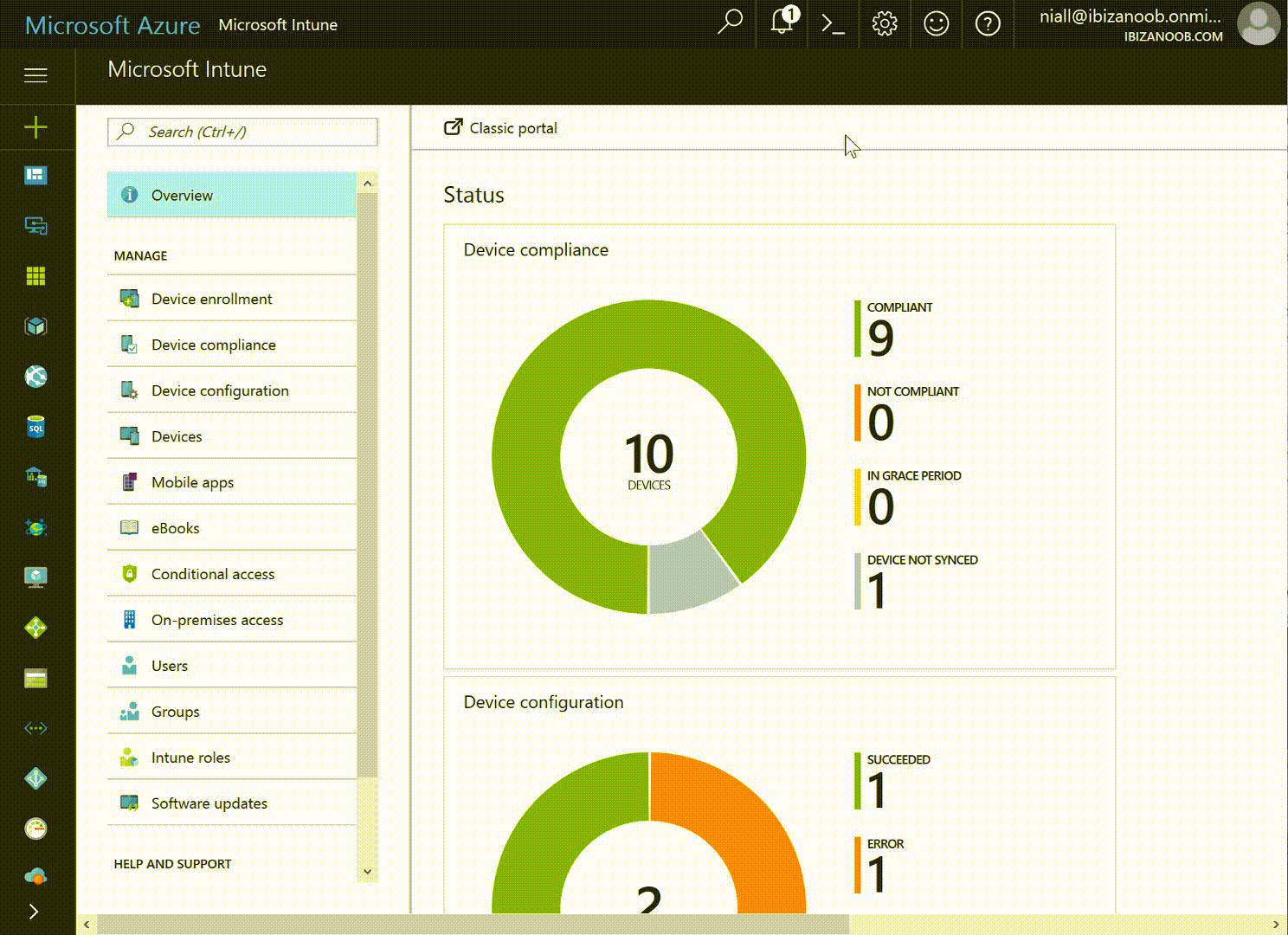Open the Azure hamburger menu
The width and height of the screenshot is (1288, 935).
point(35,75)
